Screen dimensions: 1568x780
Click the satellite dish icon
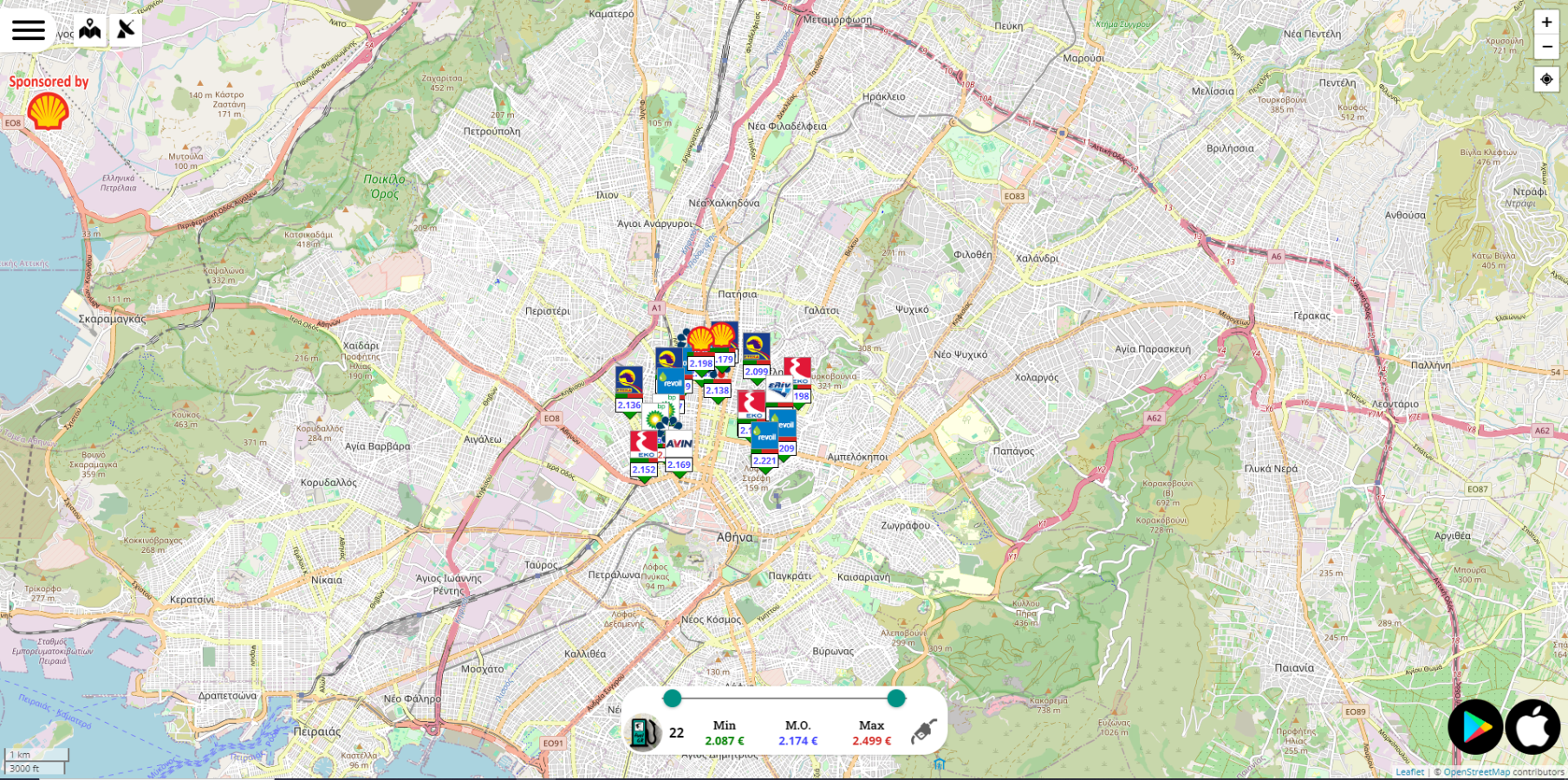point(126,29)
